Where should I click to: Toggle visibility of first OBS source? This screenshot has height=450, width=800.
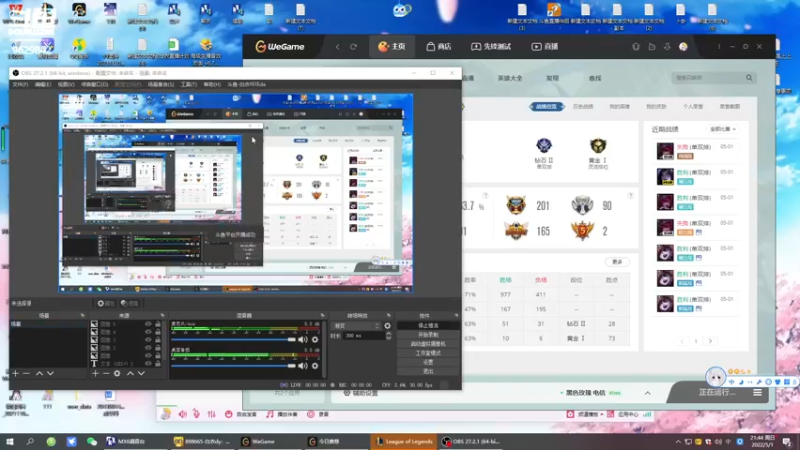148,324
